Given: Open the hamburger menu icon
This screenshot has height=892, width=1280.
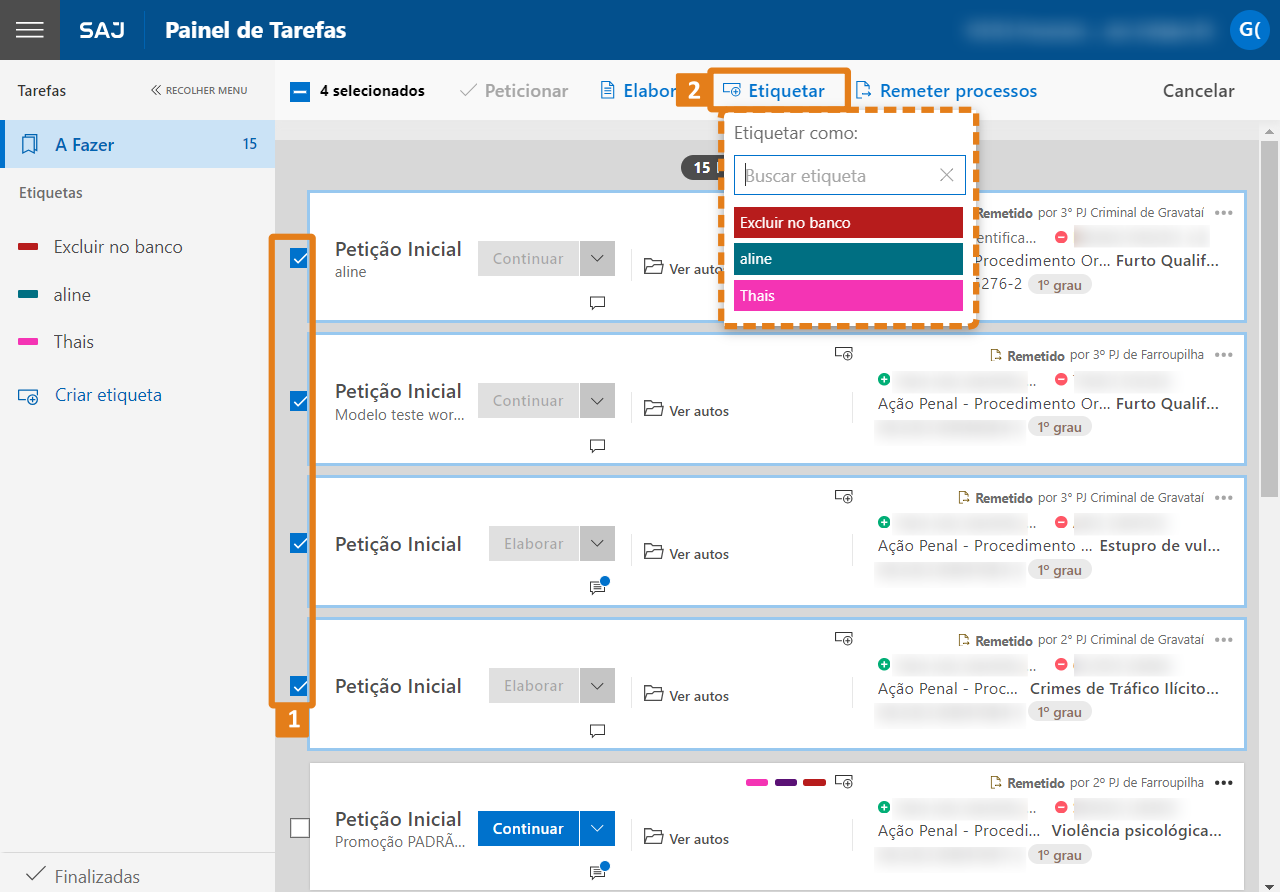Looking at the screenshot, I should (30, 30).
